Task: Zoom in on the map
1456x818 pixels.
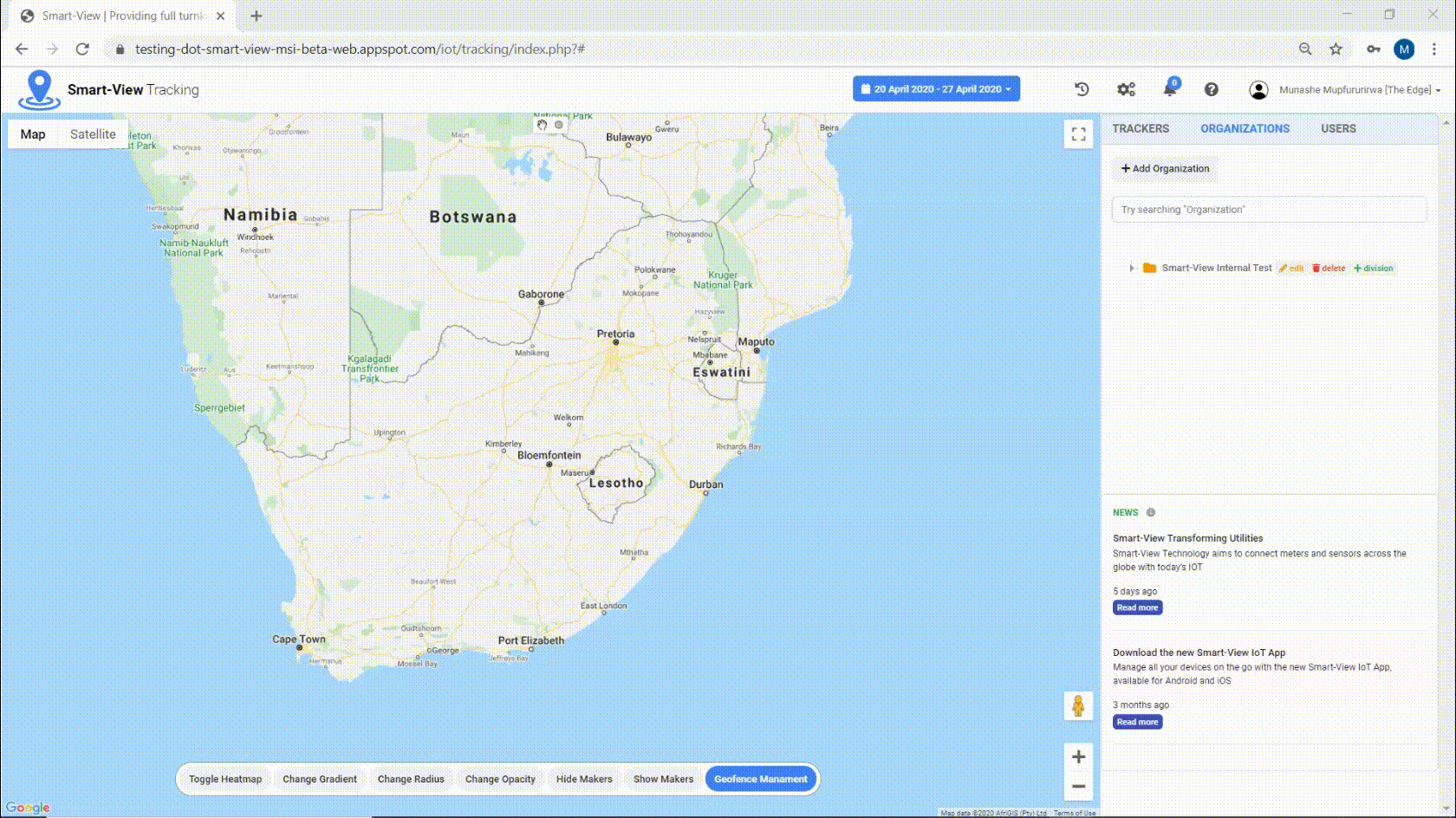Action: [1078, 756]
